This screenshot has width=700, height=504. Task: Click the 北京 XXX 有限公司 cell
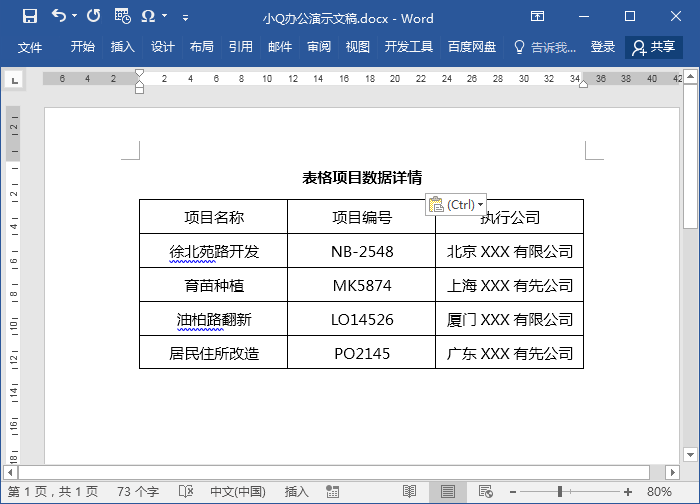[509, 251]
